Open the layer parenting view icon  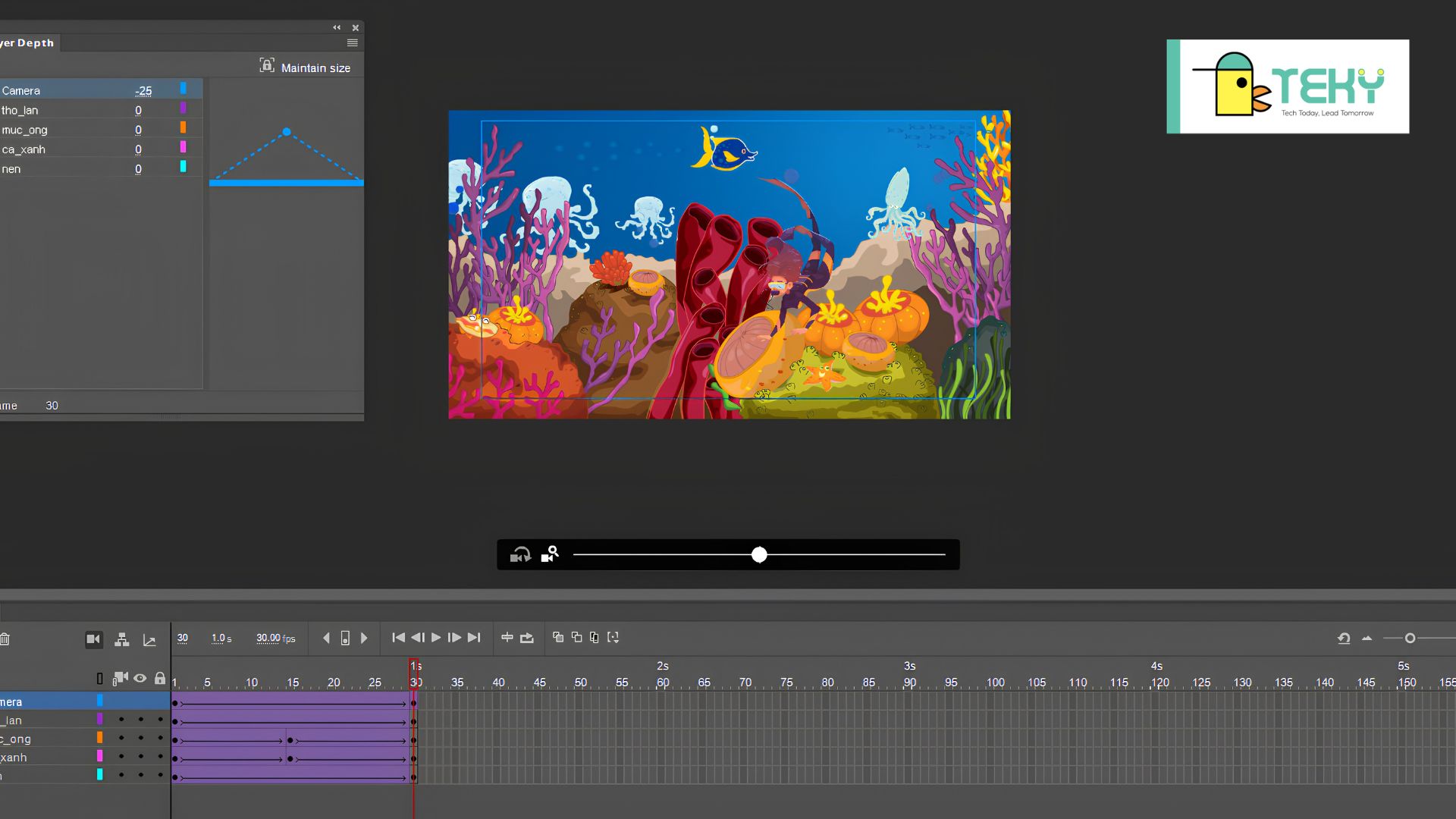pos(122,639)
